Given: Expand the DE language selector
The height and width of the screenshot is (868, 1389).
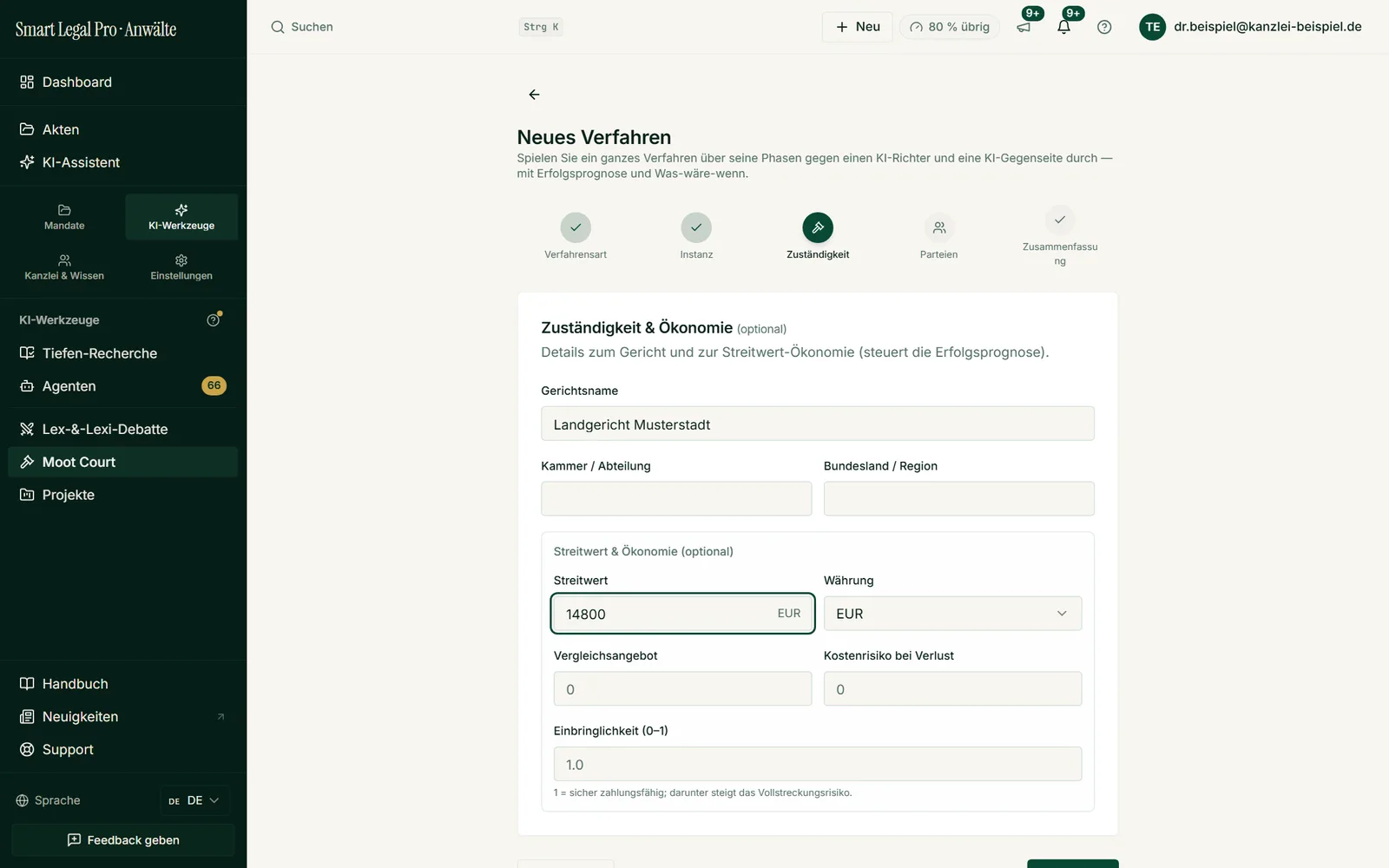Looking at the screenshot, I should (194, 800).
